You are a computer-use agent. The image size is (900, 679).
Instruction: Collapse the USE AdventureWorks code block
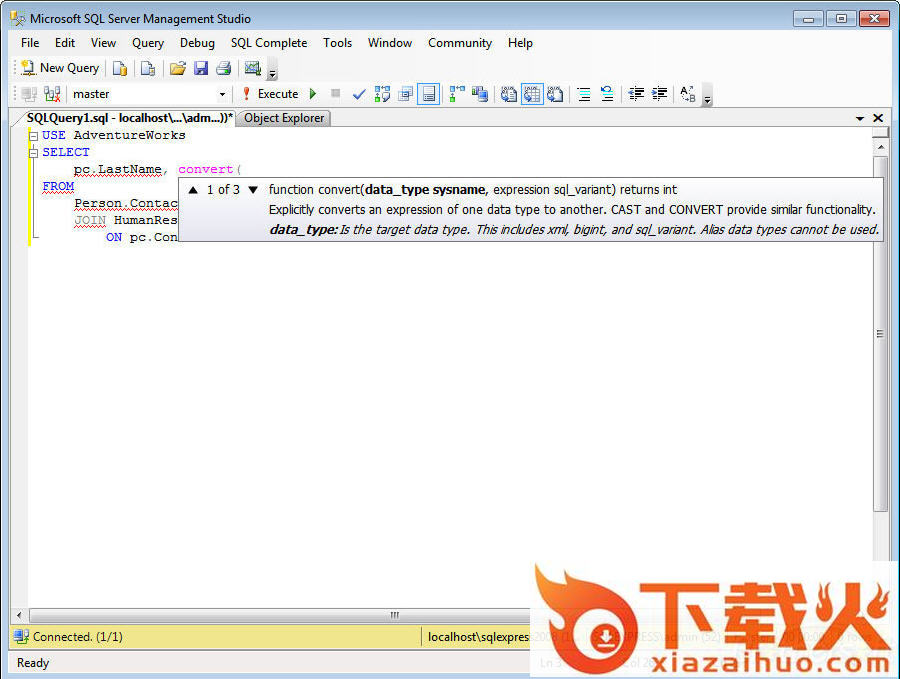click(34, 136)
